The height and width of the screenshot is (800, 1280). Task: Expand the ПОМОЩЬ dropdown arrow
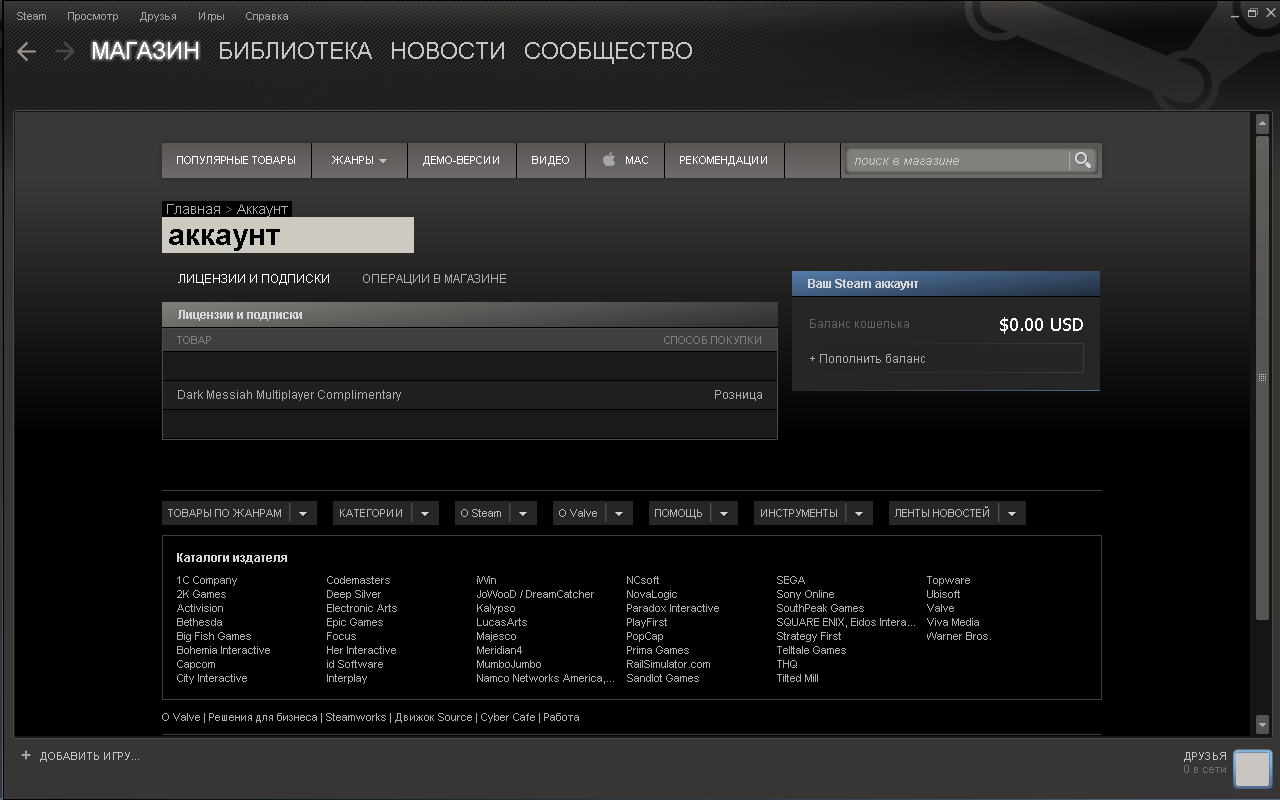725,513
